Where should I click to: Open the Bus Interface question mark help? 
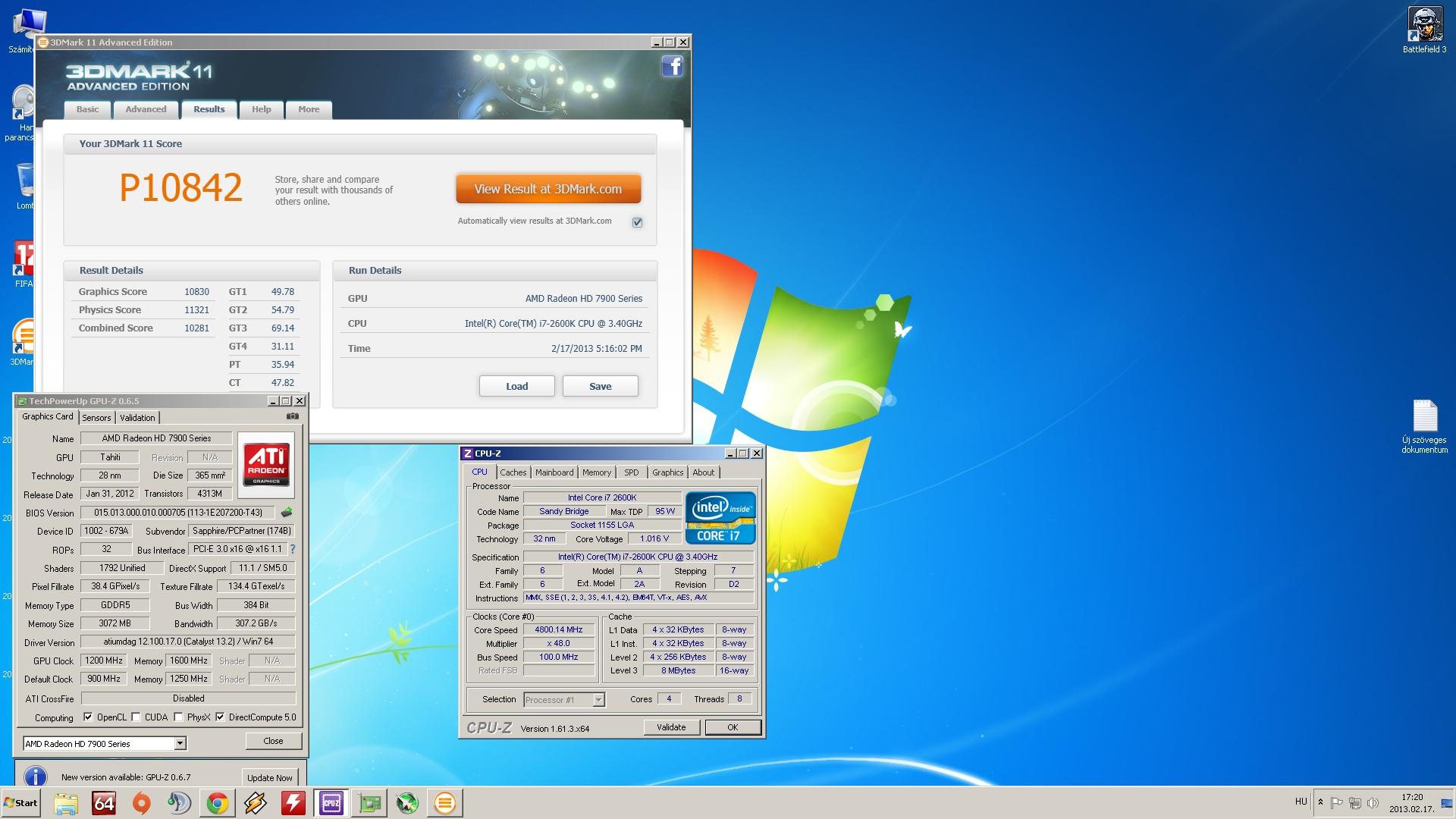pos(293,549)
